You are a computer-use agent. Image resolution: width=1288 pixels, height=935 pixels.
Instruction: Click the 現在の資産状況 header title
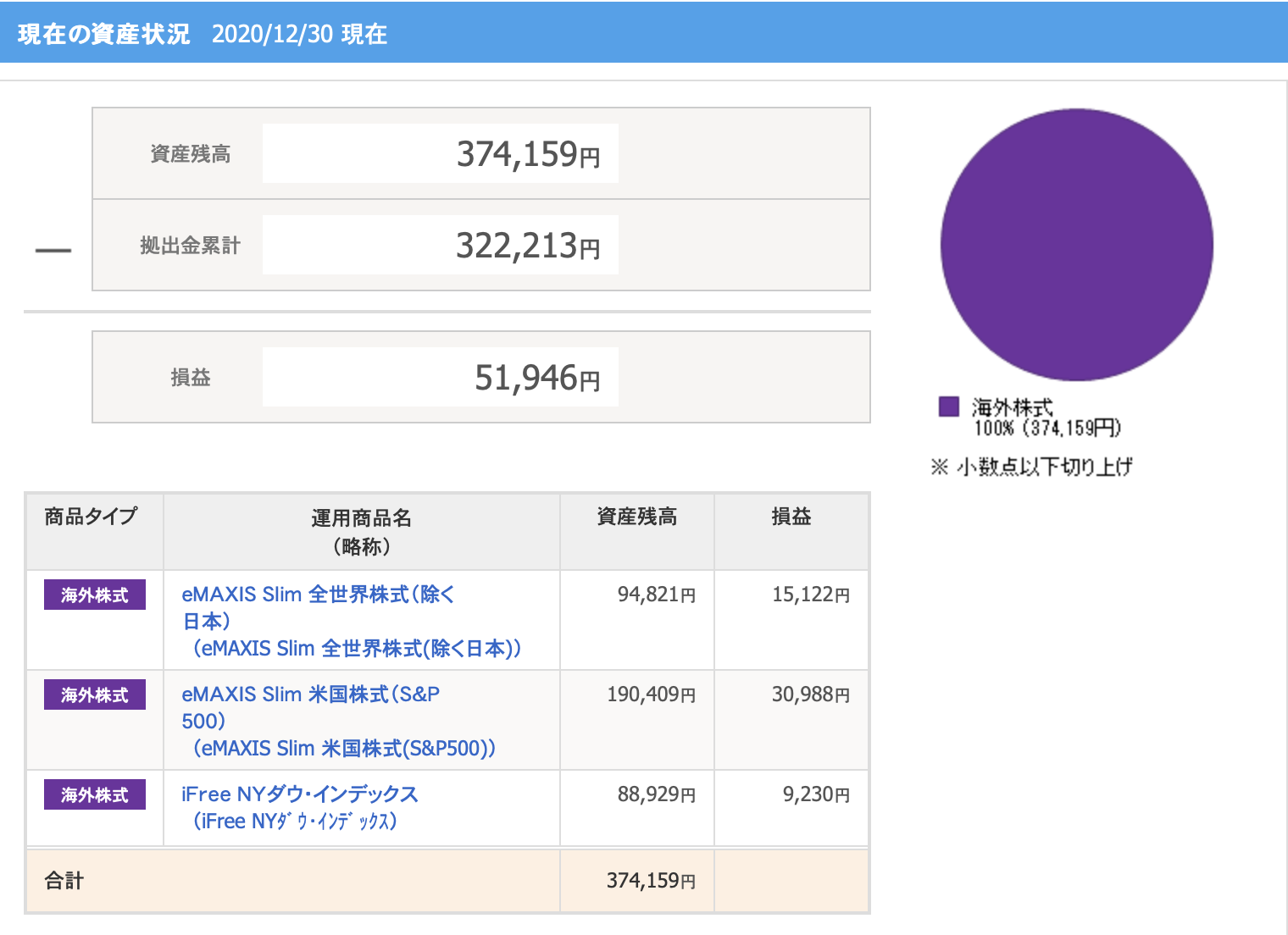click(x=103, y=34)
